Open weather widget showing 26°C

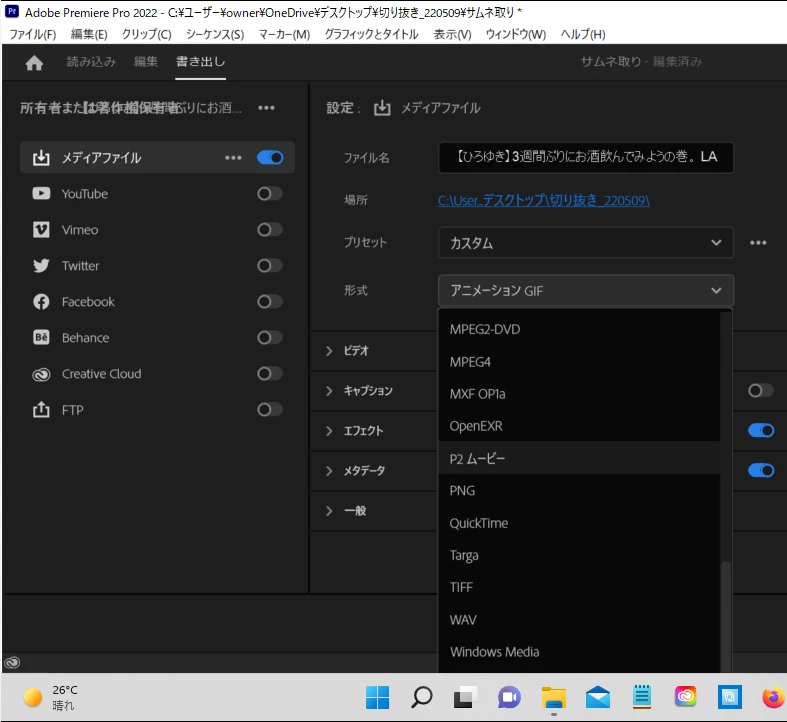[x=50, y=697]
